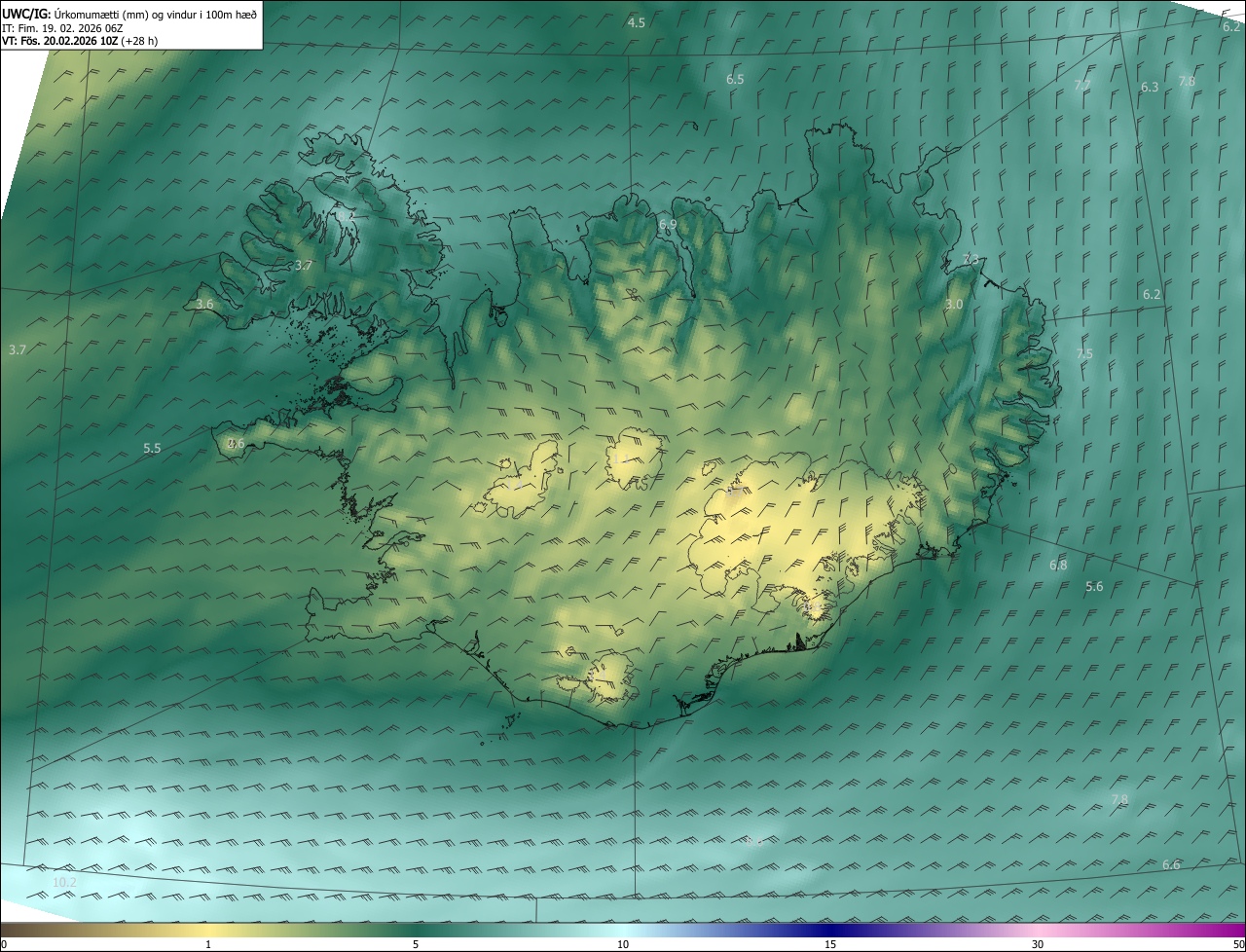1246x952 pixels.
Task: Click the title "Úrkomumætti (mm) og vindur í 100m hæð"
Action: point(156,14)
